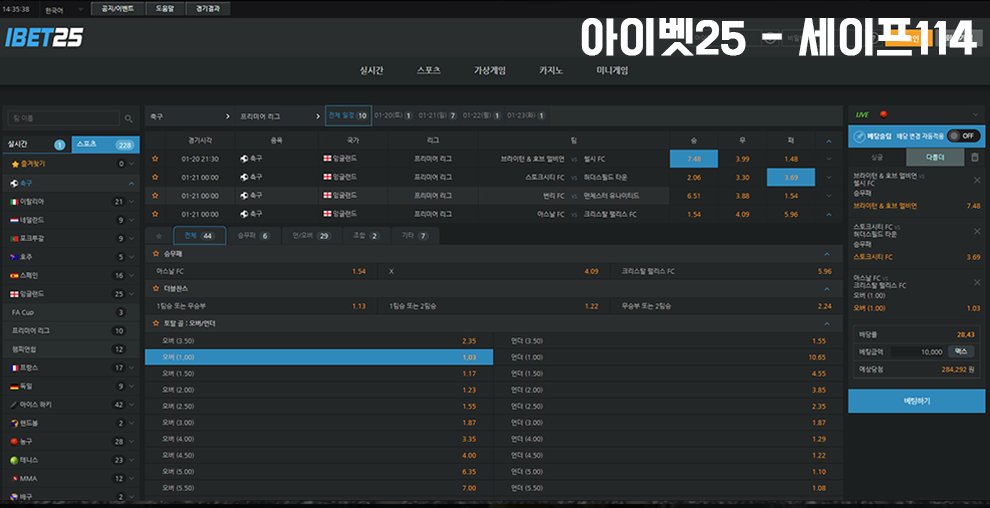
Task: Click the soccer ball icon next to 축구 in sidebar
Action: [x=14, y=183]
